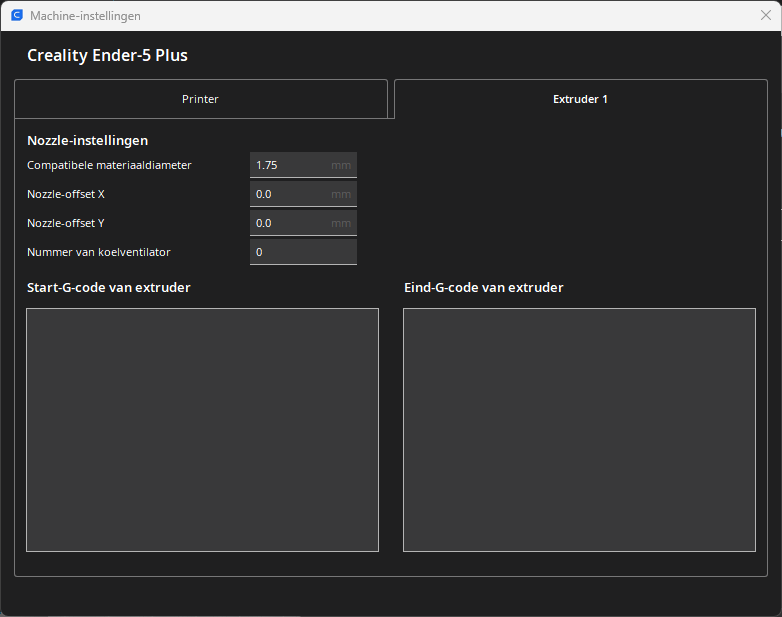Image resolution: width=782 pixels, height=617 pixels.
Task: Click inside the Start-G-code van extruder box
Action: pyautogui.click(x=202, y=430)
